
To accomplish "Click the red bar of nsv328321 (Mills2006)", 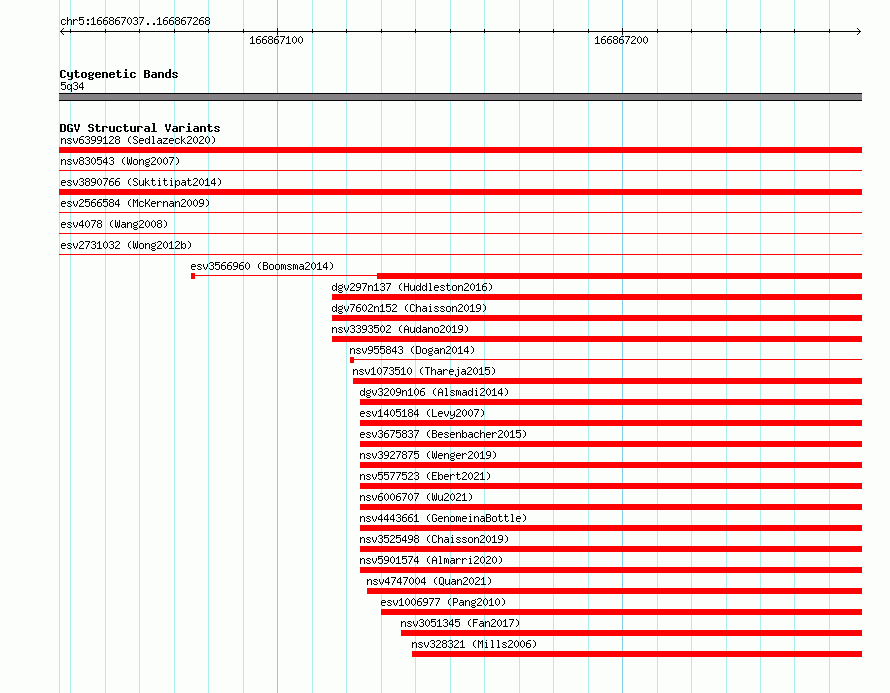I will pos(637,654).
